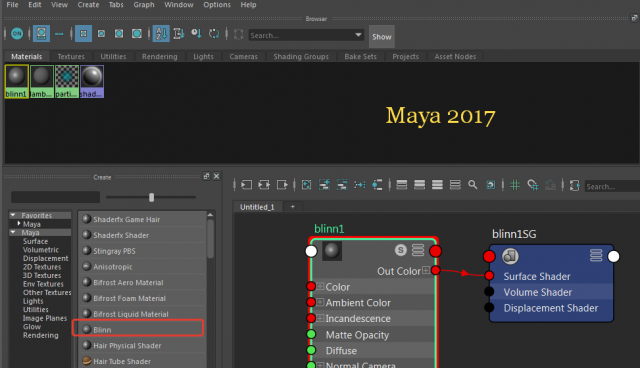This screenshot has height=368, width=640.
Task: Expand the Out Color attribute
Action: [x=426, y=270]
